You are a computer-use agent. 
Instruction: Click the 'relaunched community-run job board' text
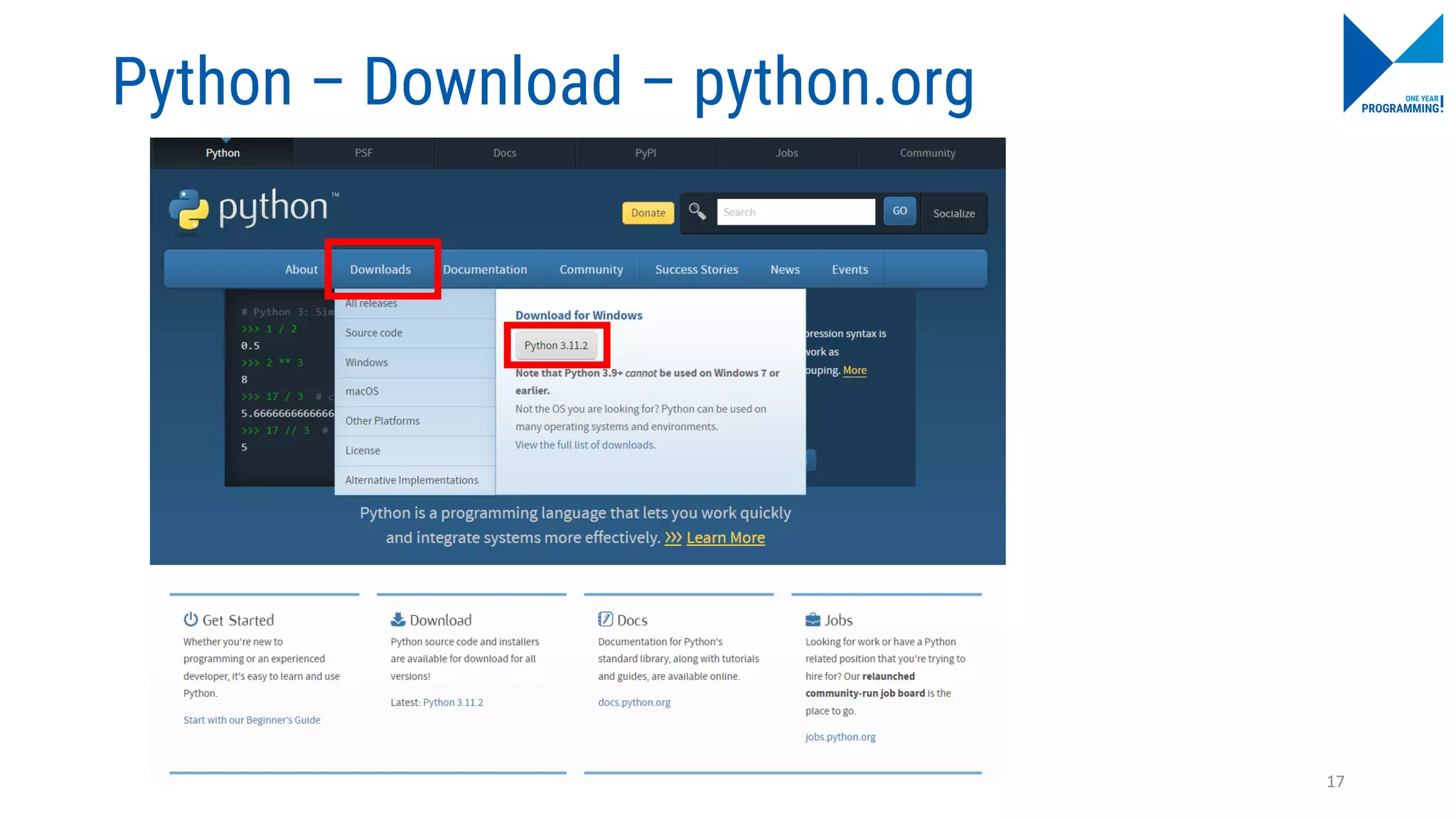865,685
